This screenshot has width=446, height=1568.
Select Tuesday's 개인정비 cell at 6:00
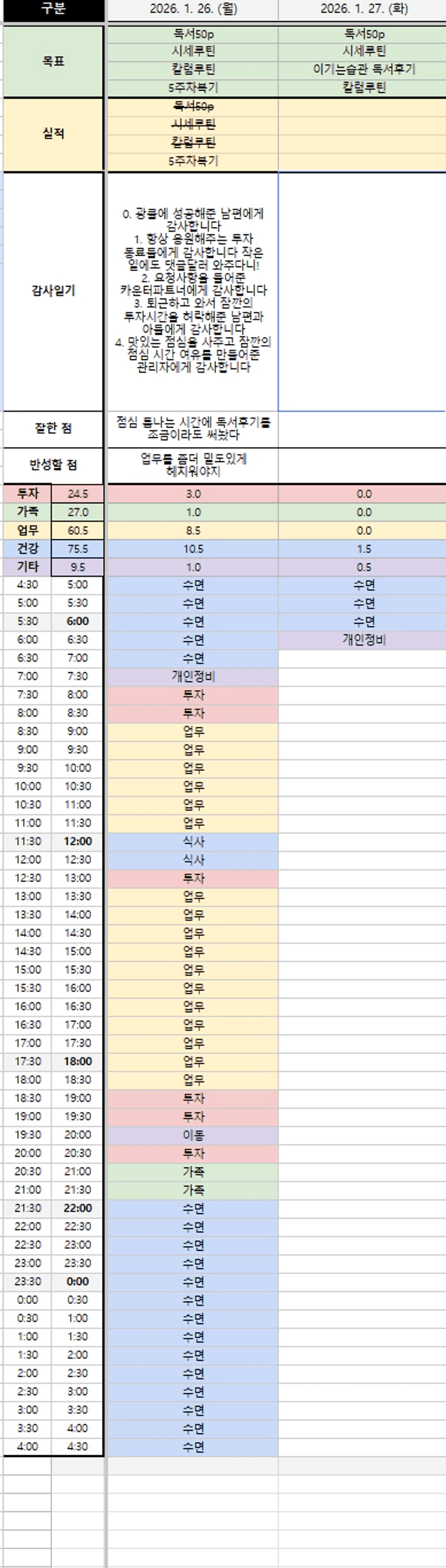tap(363, 641)
